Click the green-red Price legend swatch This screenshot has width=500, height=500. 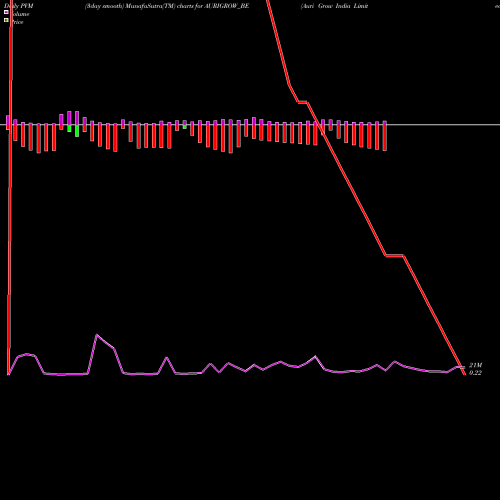[6, 20]
